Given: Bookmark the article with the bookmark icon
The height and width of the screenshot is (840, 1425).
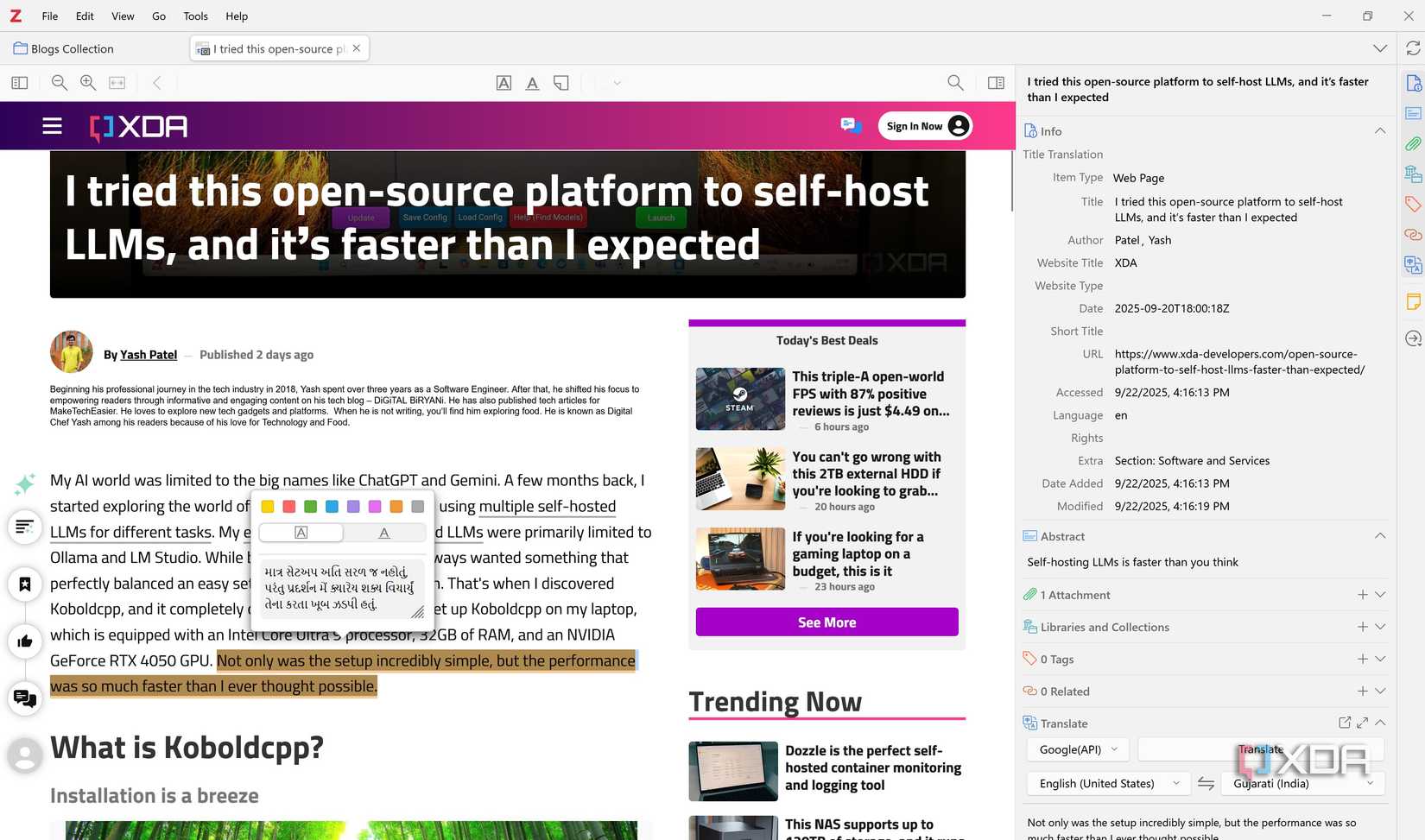Looking at the screenshot, I should [25, 584].
